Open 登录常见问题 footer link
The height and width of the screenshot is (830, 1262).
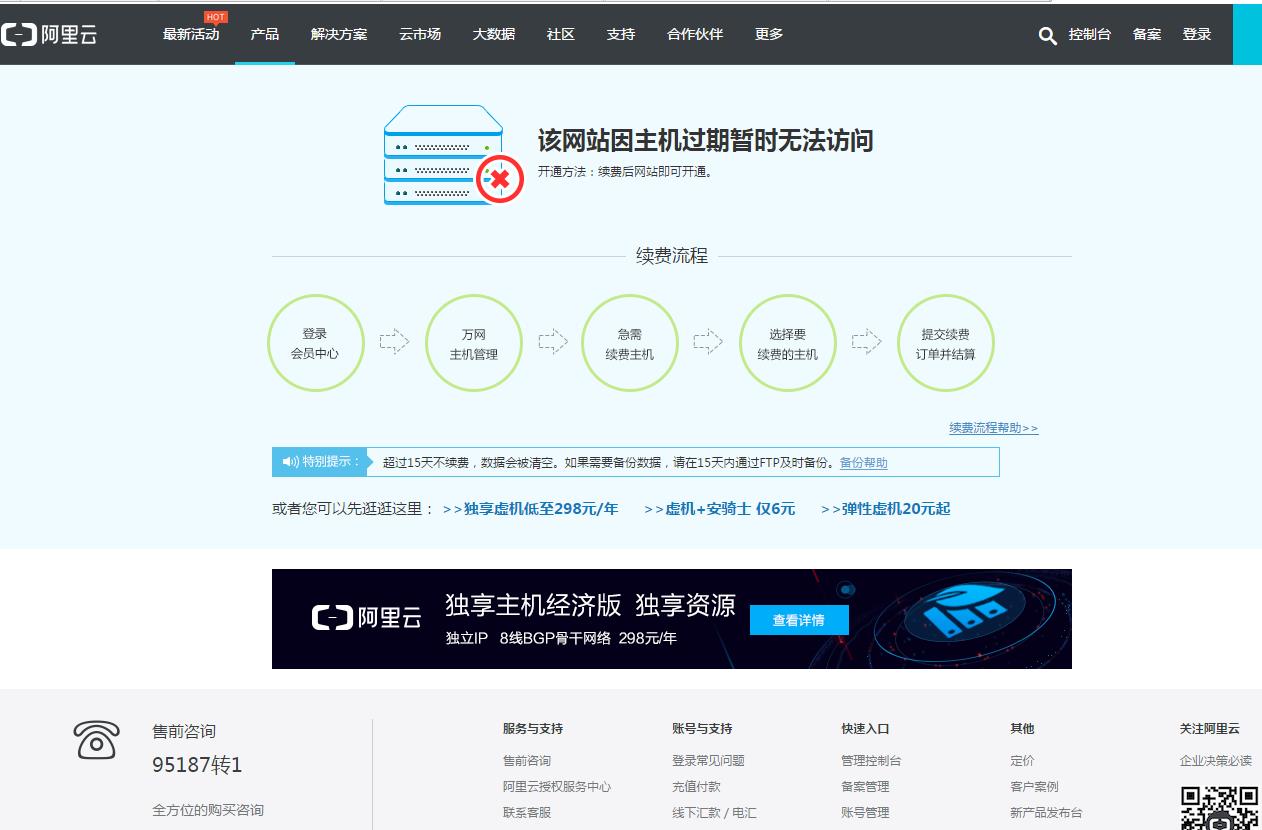coord(708,761)
